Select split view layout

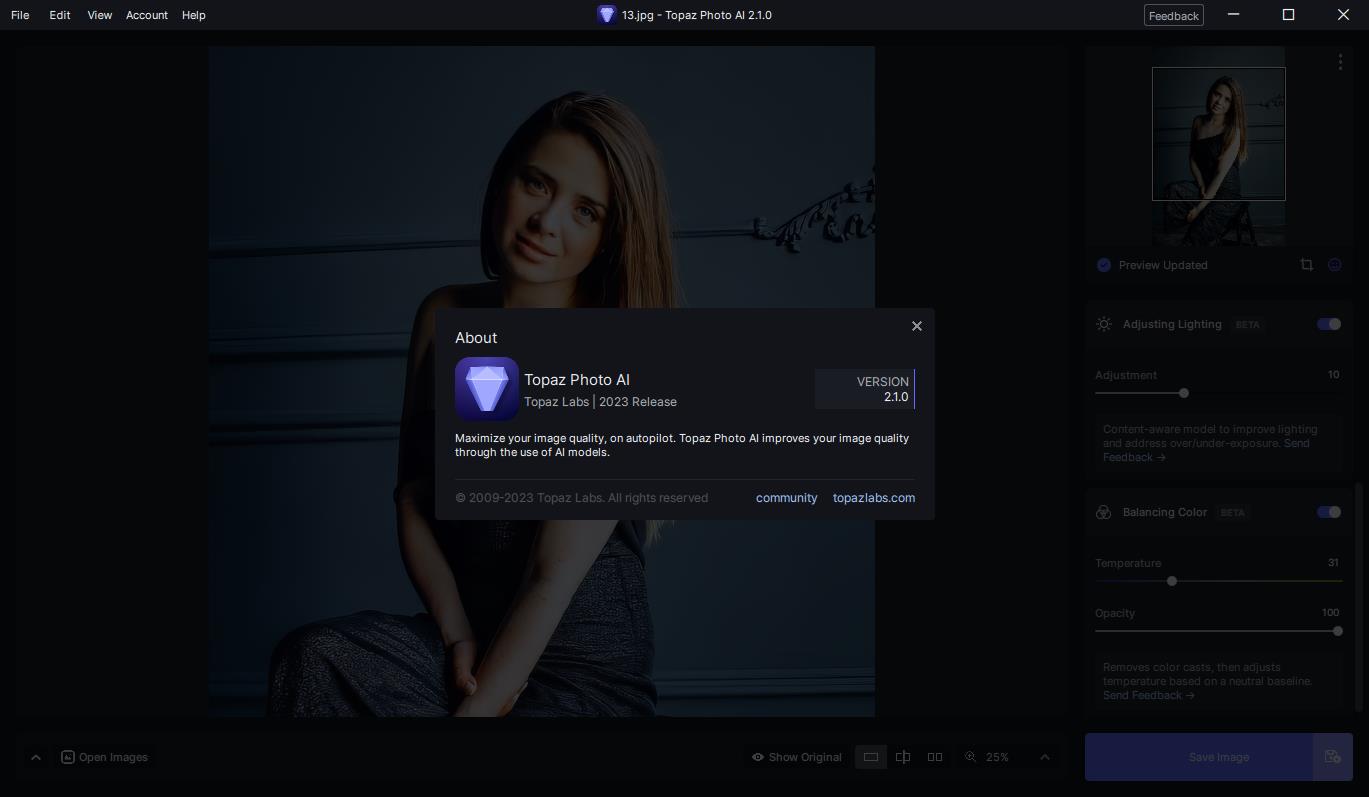903,757
